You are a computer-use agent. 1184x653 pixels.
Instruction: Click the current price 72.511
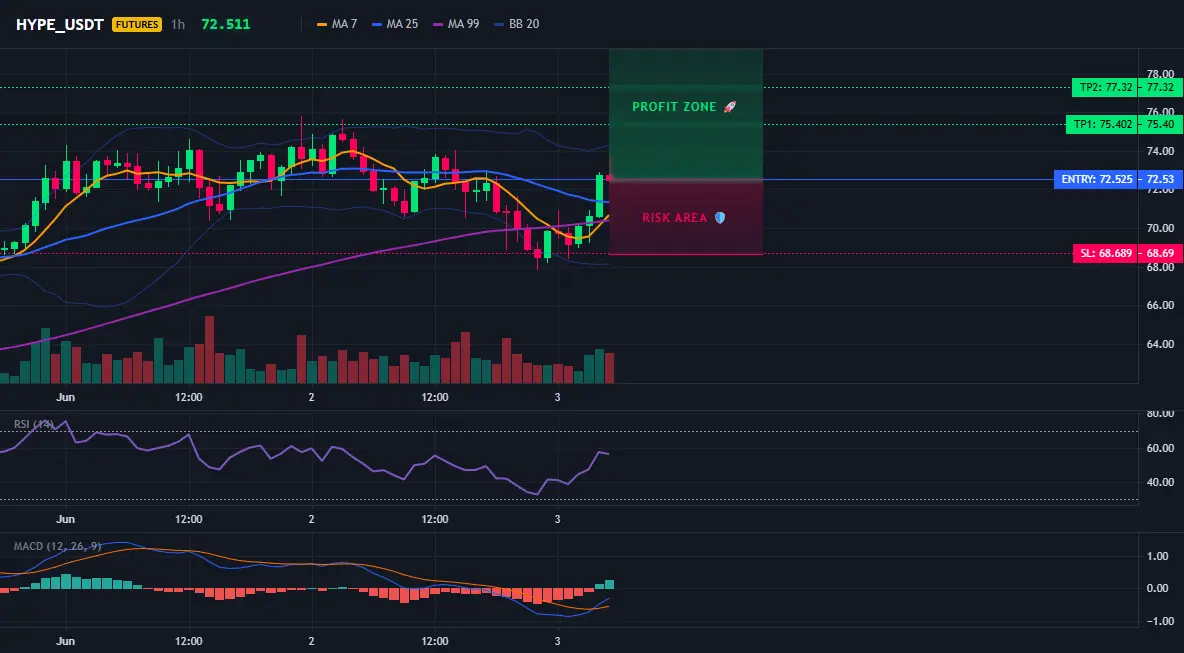(x=226, y=24)
